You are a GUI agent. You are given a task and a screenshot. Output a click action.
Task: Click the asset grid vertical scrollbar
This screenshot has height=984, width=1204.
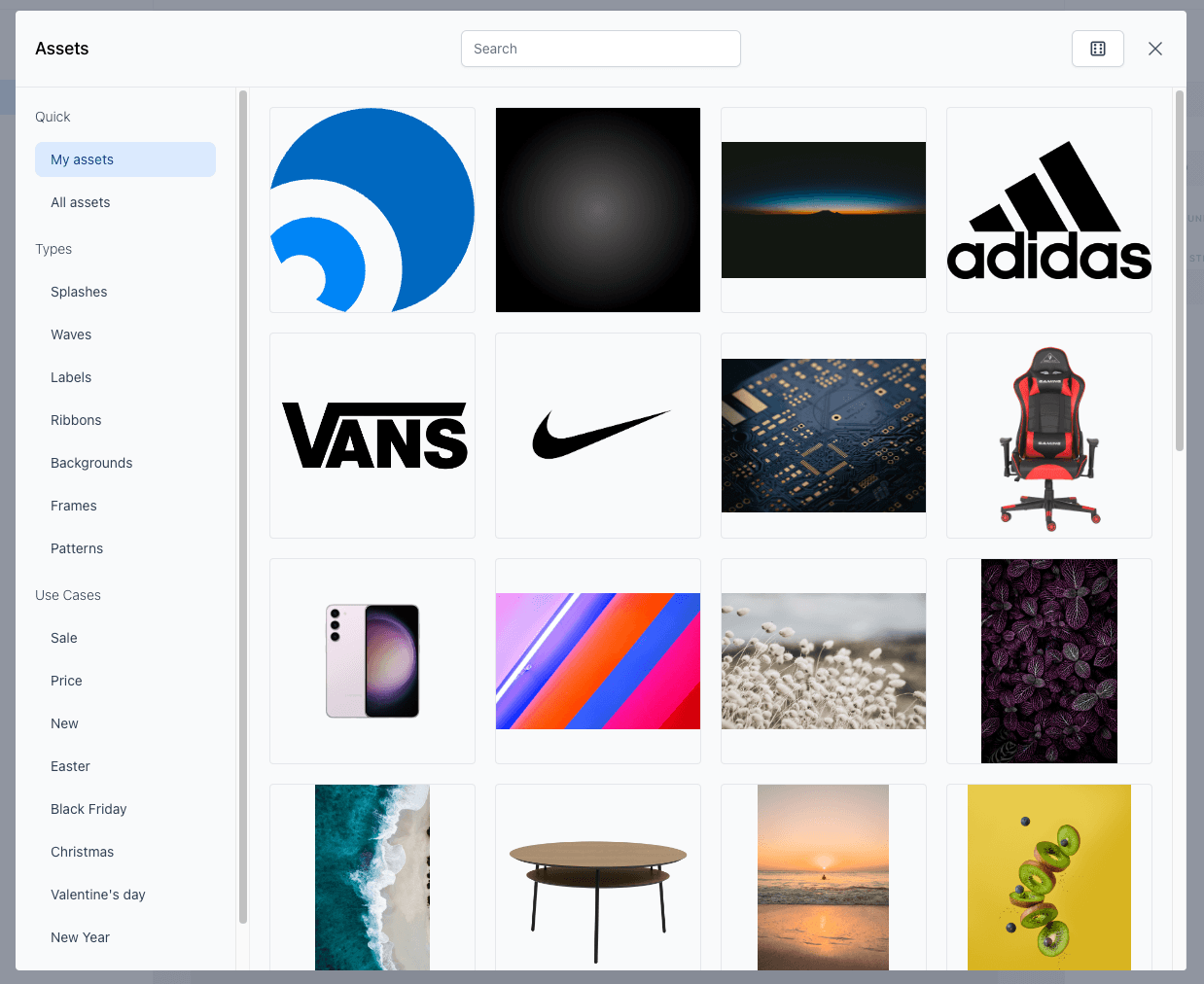click(1179, 272)
